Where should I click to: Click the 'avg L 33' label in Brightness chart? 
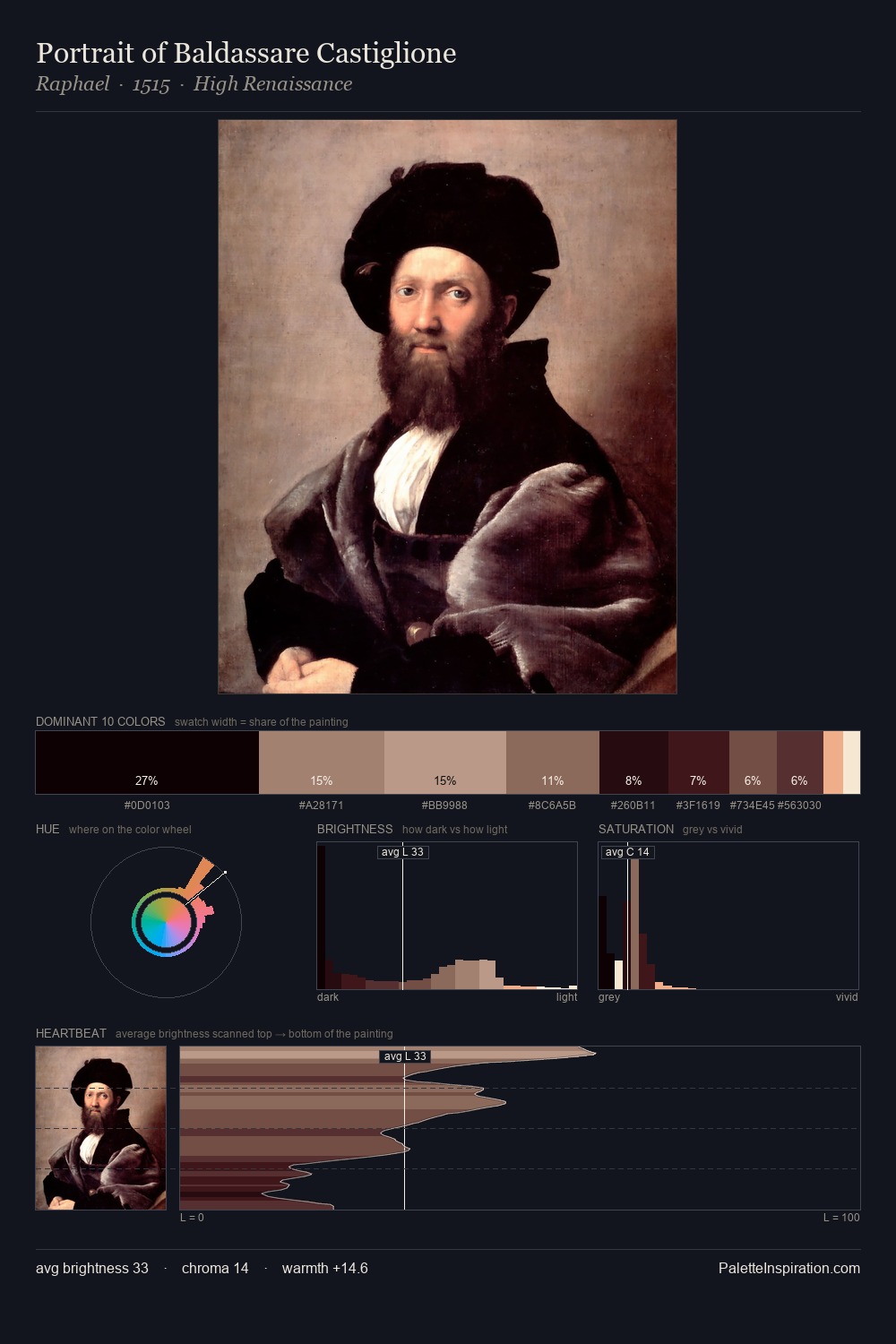(402, 852)
